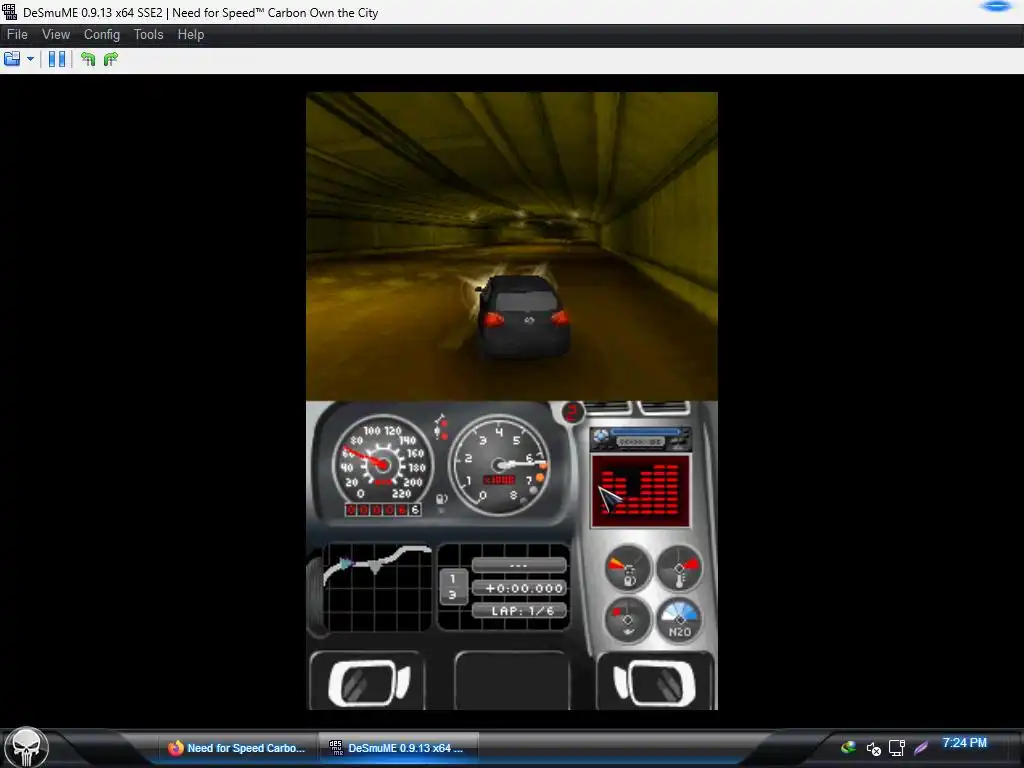Image resolution: width=1024 pixels, height=768 pixels.
Task: Click the black car in game view
Action: [524, 315]
